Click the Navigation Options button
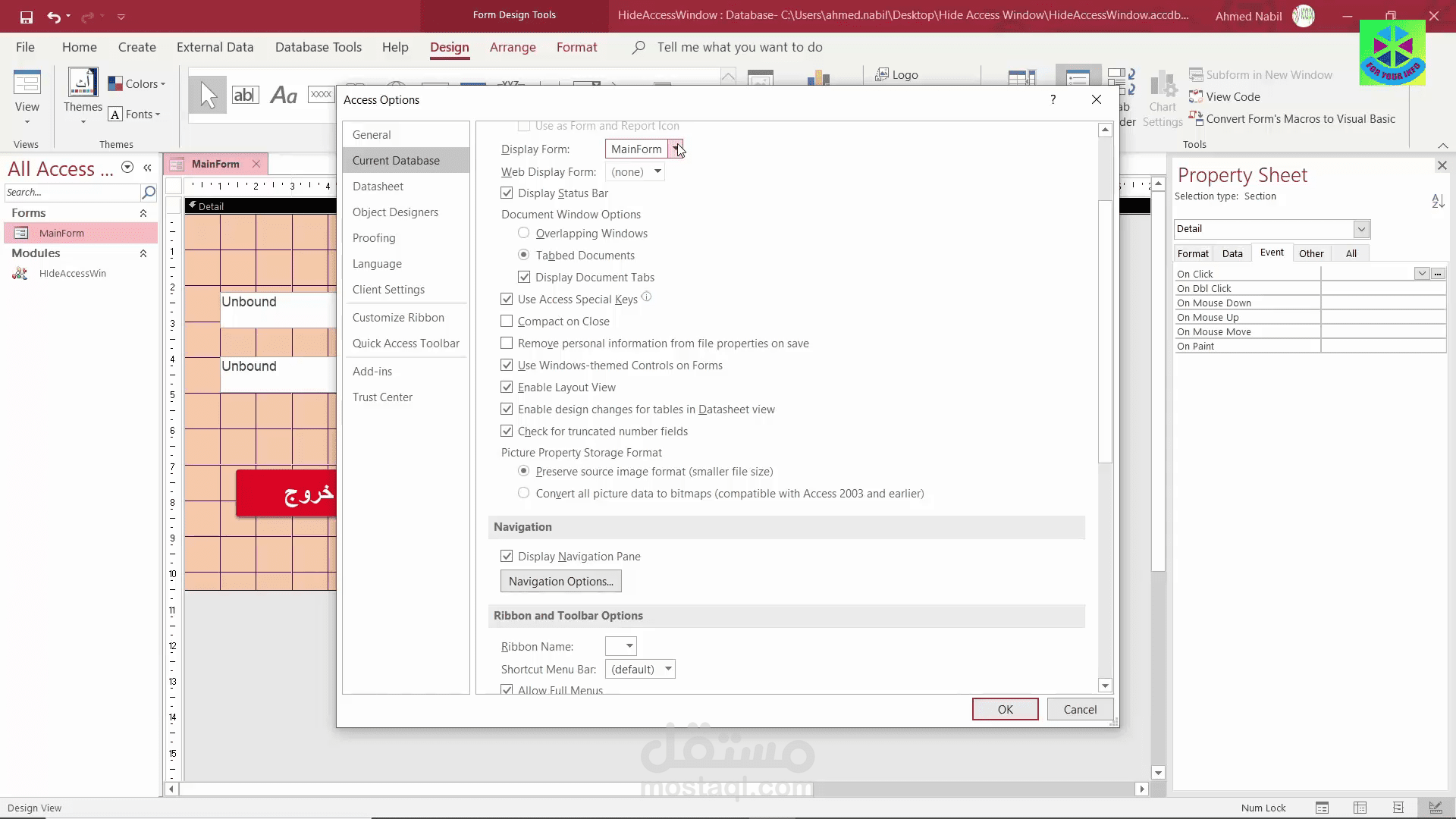The height and width of the screenshot is (819, 1456). point(560,582)
